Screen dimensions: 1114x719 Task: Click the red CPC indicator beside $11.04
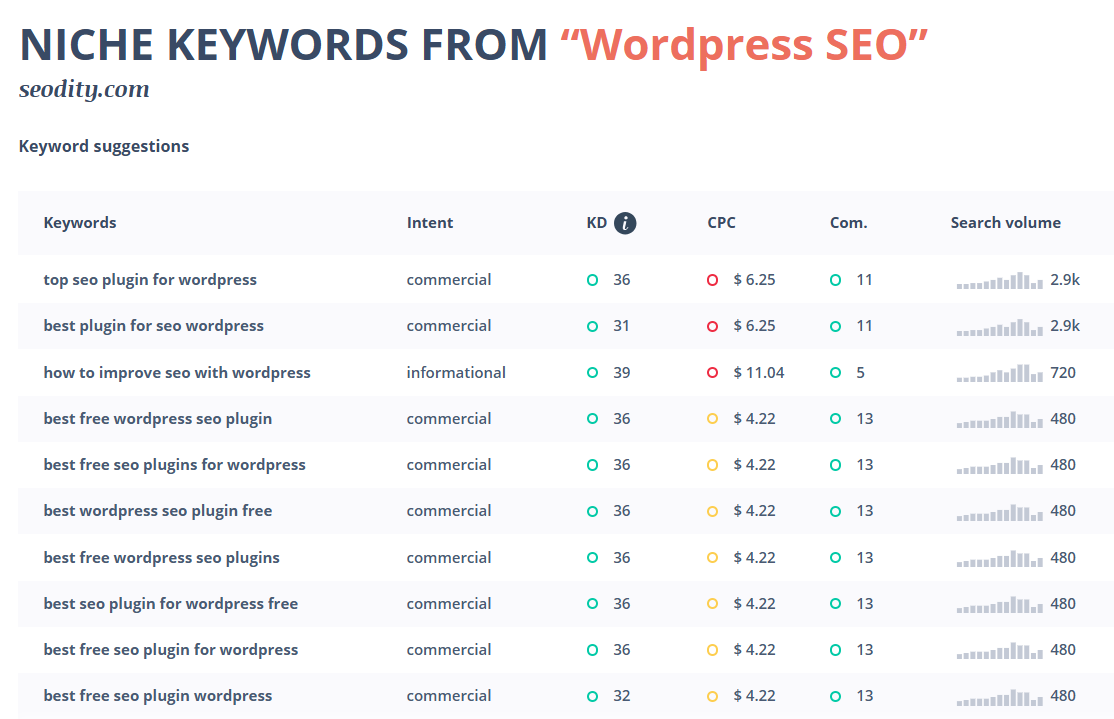tap(713, 372)
